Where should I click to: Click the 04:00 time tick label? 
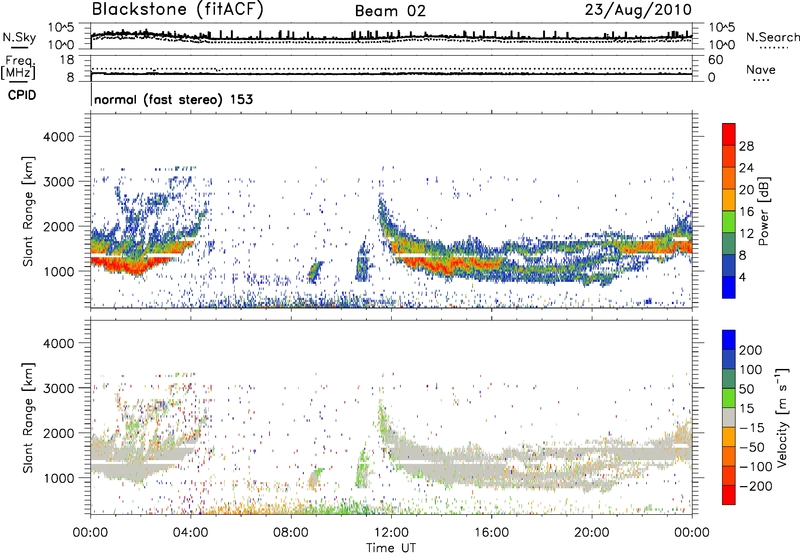click(190, 533)
